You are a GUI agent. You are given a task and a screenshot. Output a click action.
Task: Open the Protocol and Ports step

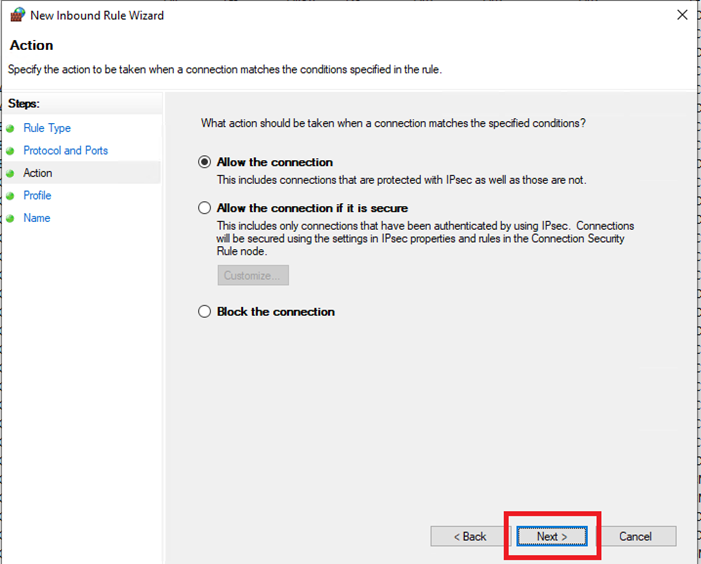pos(66,151)
